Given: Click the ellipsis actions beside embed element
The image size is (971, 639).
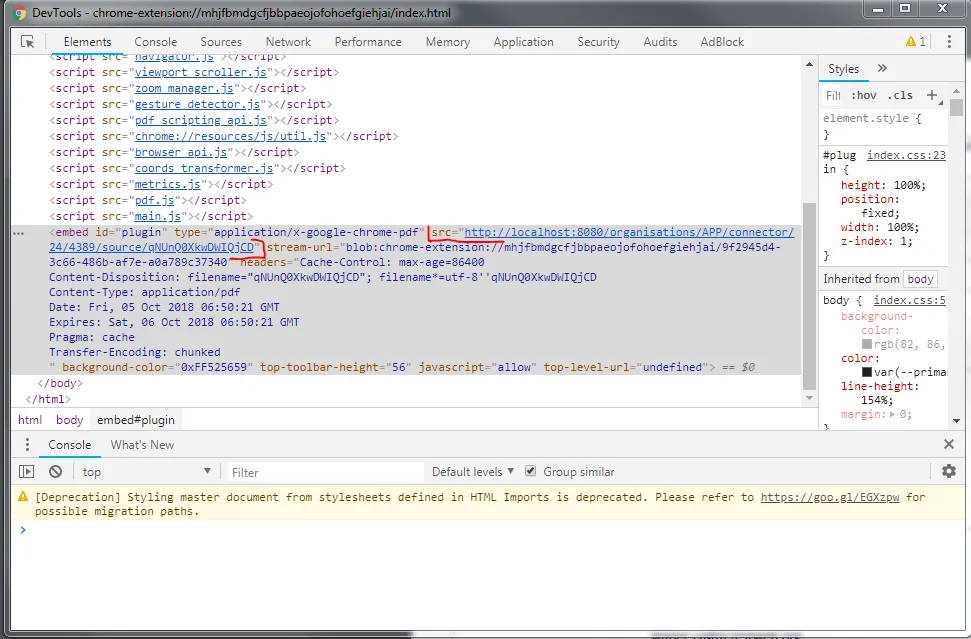Looking at the screenshot, I should (19, 233).
